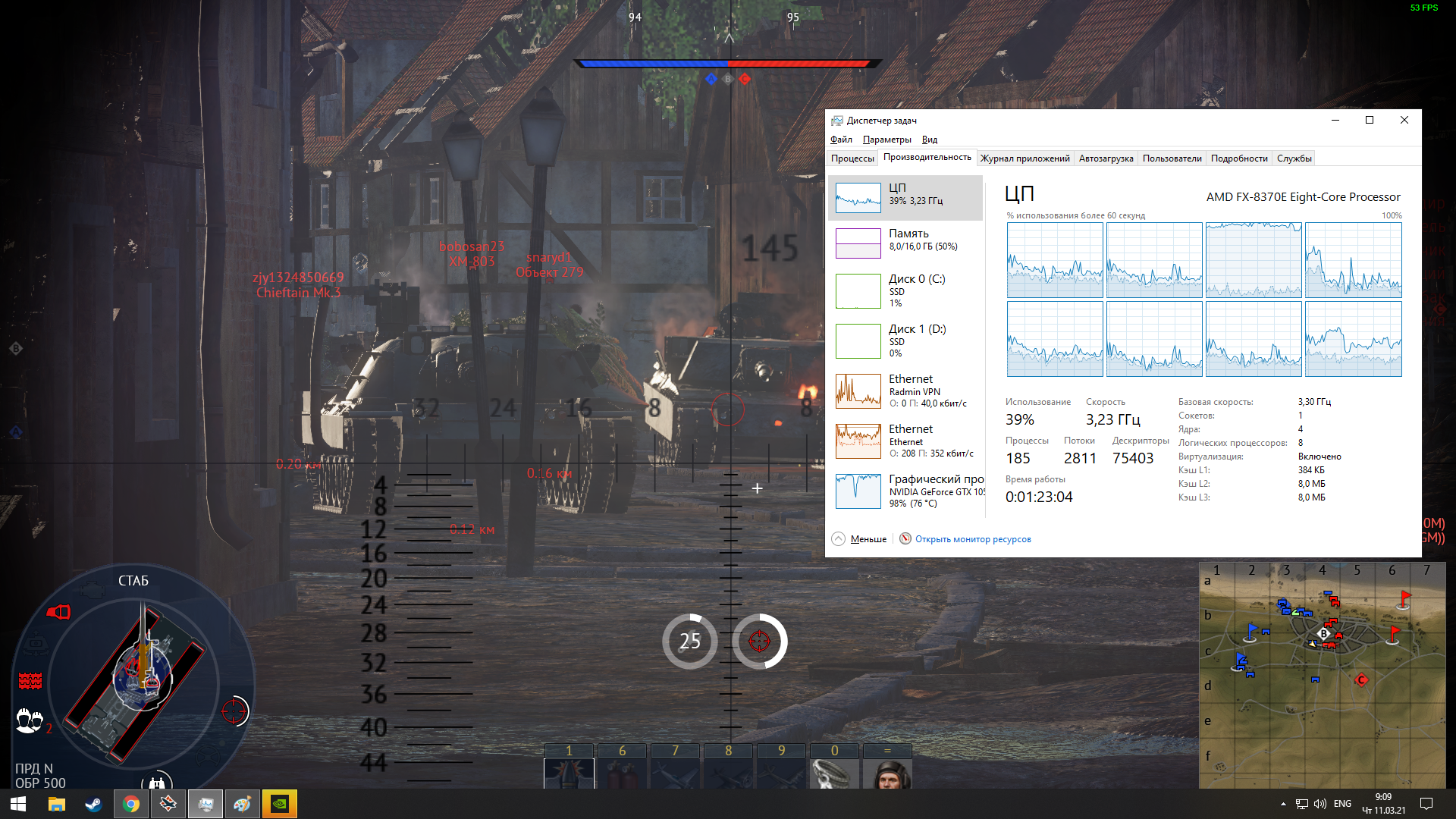The height and width of the screenshot is (819, 1456).
Task: Open Google Chrome from the taskbar
Action: (x=131, y=804)
